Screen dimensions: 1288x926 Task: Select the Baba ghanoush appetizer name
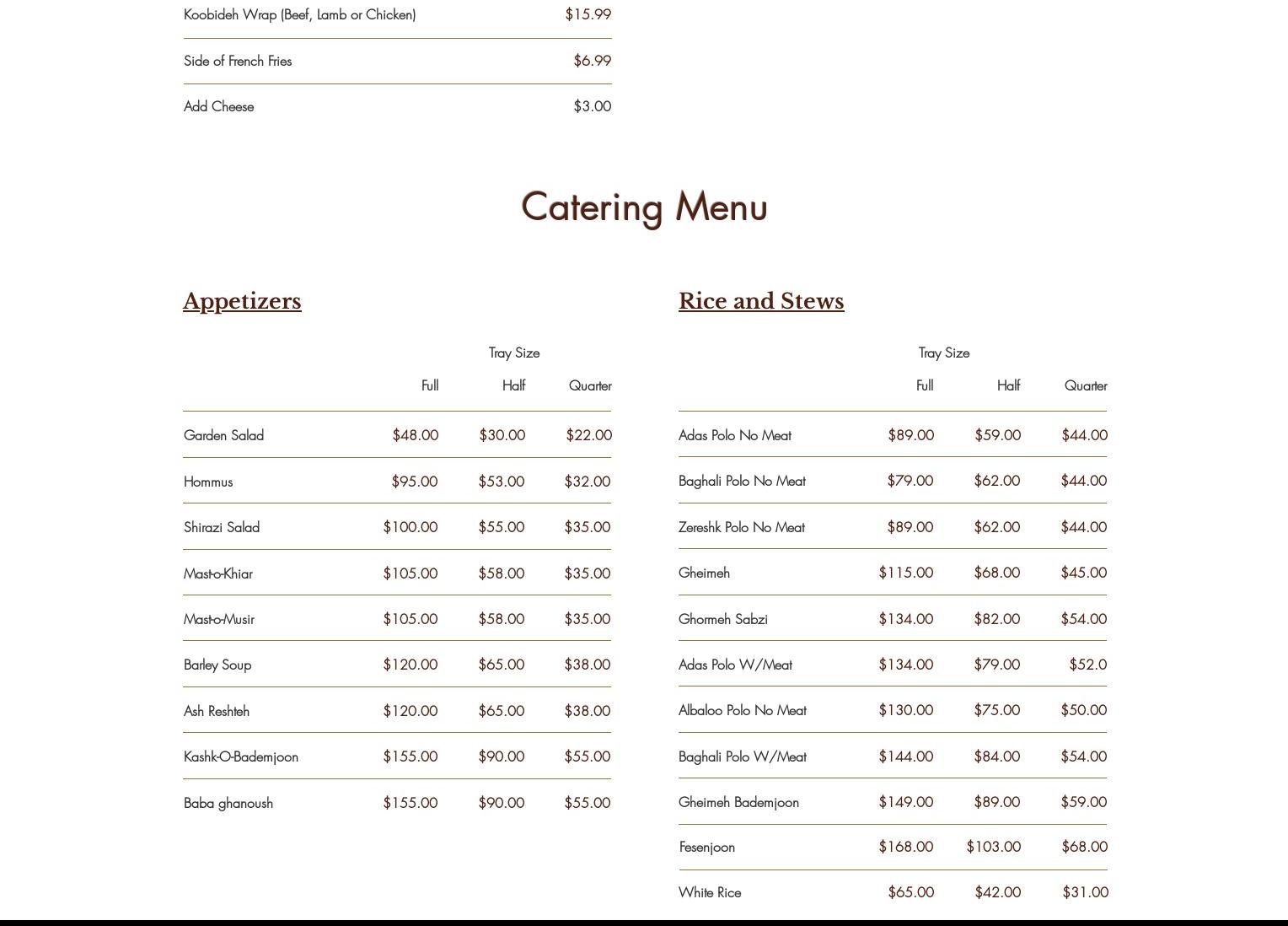coord(228,803)
